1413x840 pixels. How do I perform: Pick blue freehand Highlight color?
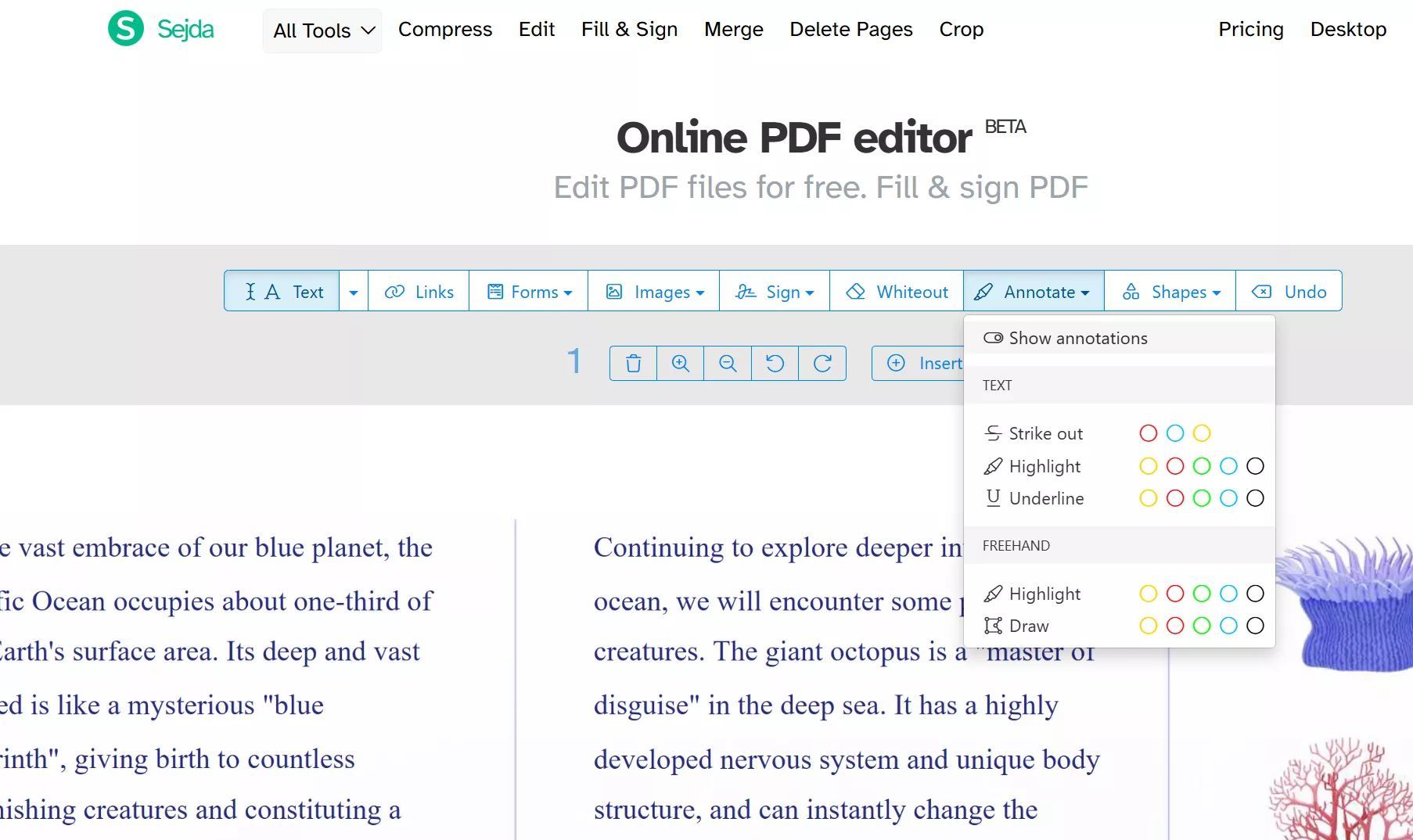click(x=1229, y=594)
